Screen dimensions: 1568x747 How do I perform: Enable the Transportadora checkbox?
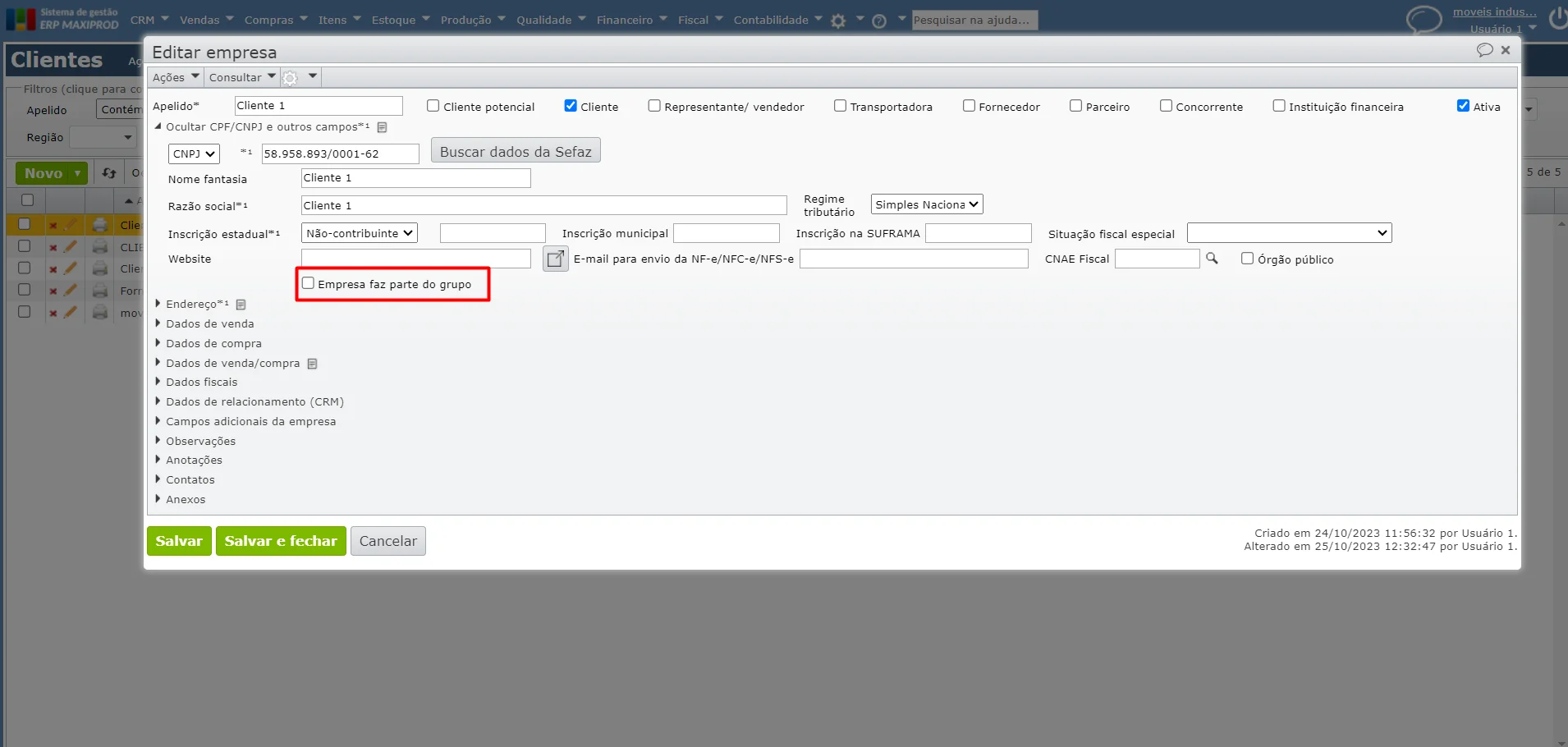[x=840, y=106]
